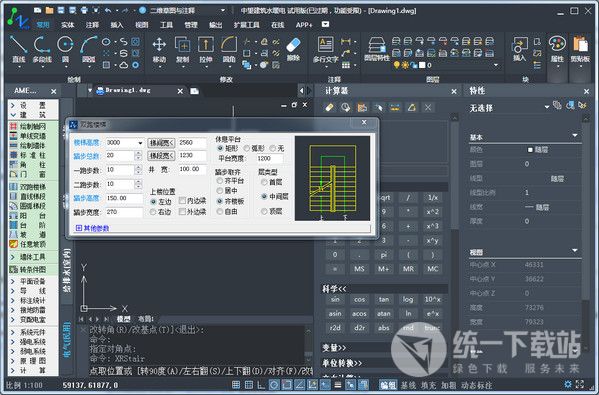Select the 直线 line tool
This screenshot has width=599, height=395.
click(x=18, y=49)
